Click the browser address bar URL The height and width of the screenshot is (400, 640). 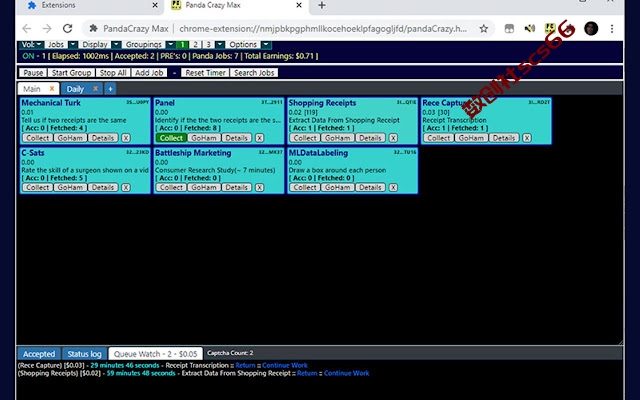323,29
